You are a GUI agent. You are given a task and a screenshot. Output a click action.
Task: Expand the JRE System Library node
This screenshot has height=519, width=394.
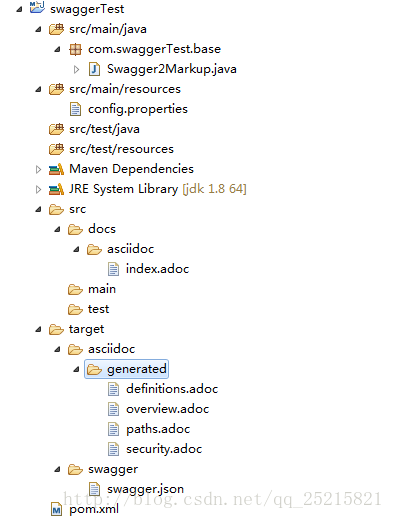38,189
